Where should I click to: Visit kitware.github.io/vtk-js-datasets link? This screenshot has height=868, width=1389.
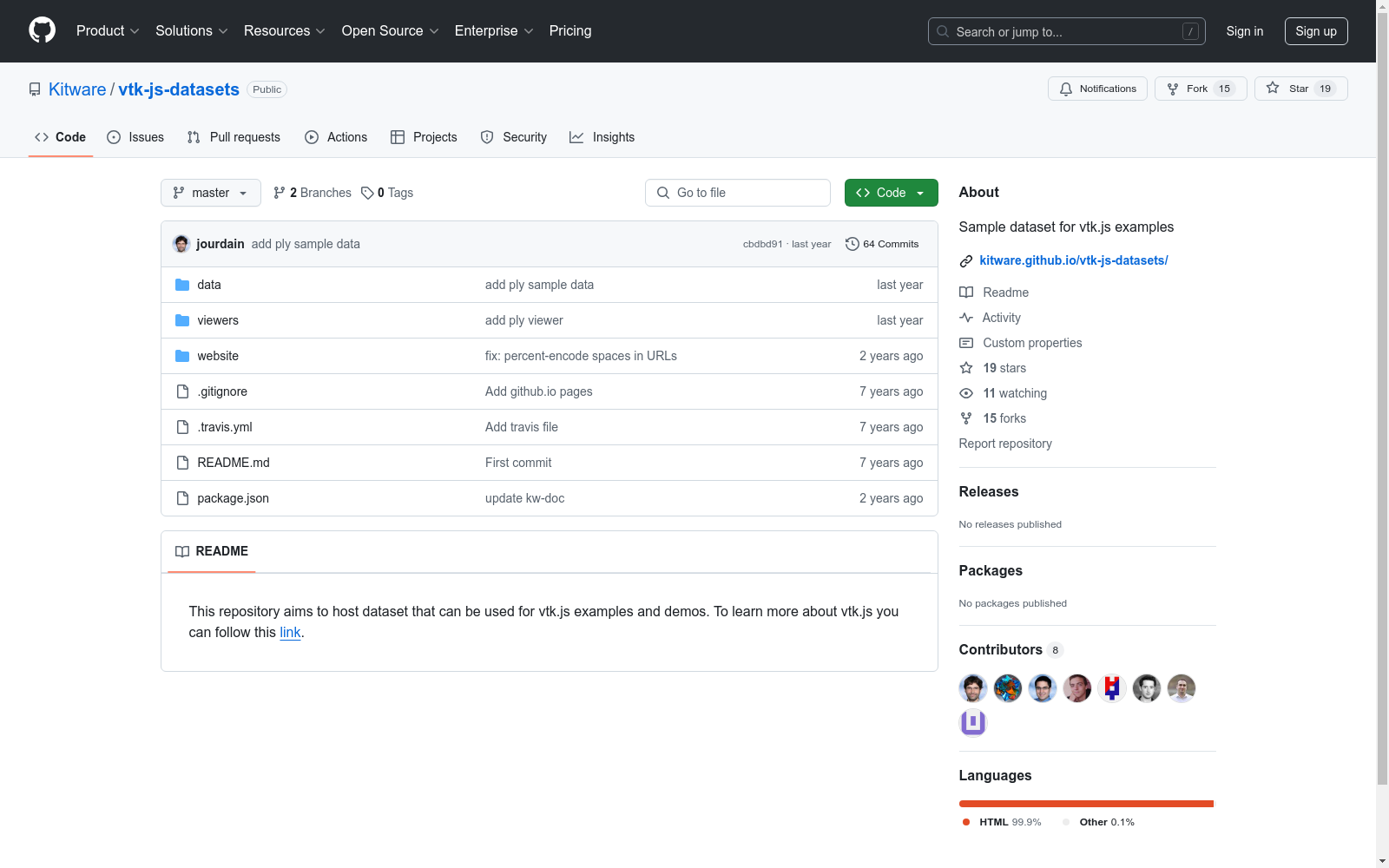coord(1074,260)
